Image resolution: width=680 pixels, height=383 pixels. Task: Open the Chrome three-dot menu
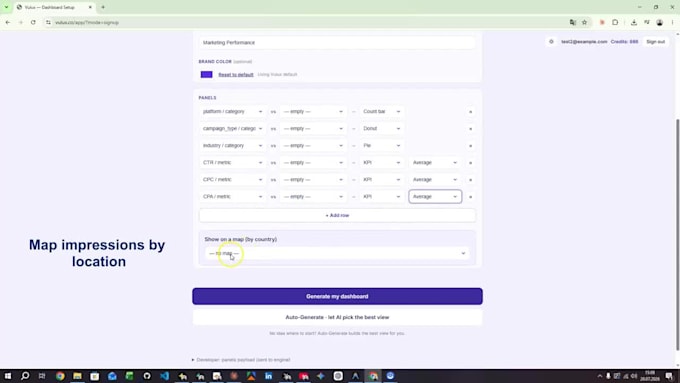[x=673, y=23]
